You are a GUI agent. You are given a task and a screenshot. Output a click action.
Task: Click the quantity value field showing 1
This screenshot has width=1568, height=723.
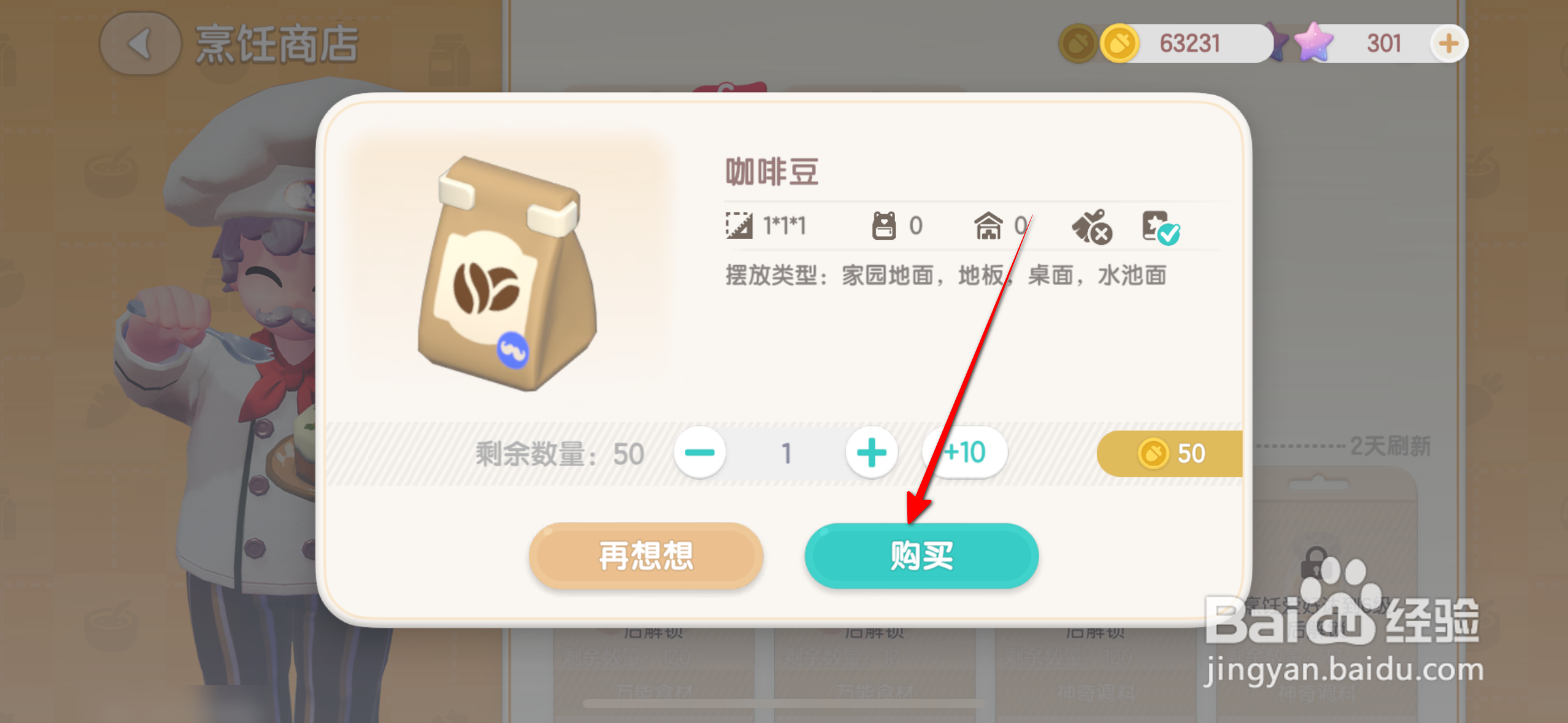coord(786,453)
